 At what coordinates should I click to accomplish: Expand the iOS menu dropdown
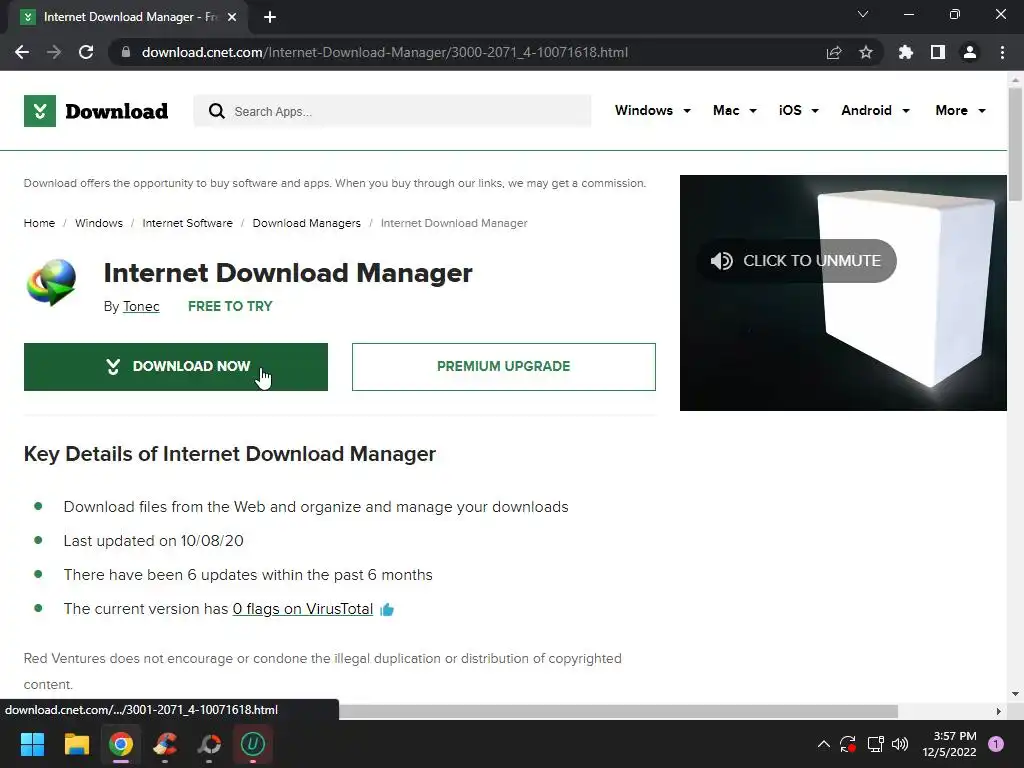coord(799,110)
